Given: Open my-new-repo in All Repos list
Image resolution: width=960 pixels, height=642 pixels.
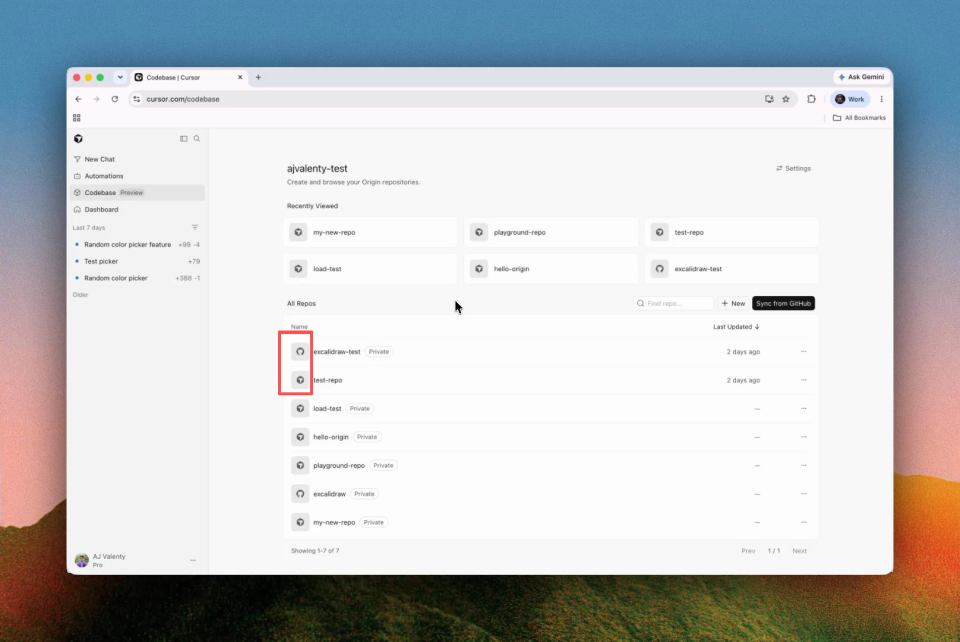Looking at the screenshot, I should coord(334,523).
